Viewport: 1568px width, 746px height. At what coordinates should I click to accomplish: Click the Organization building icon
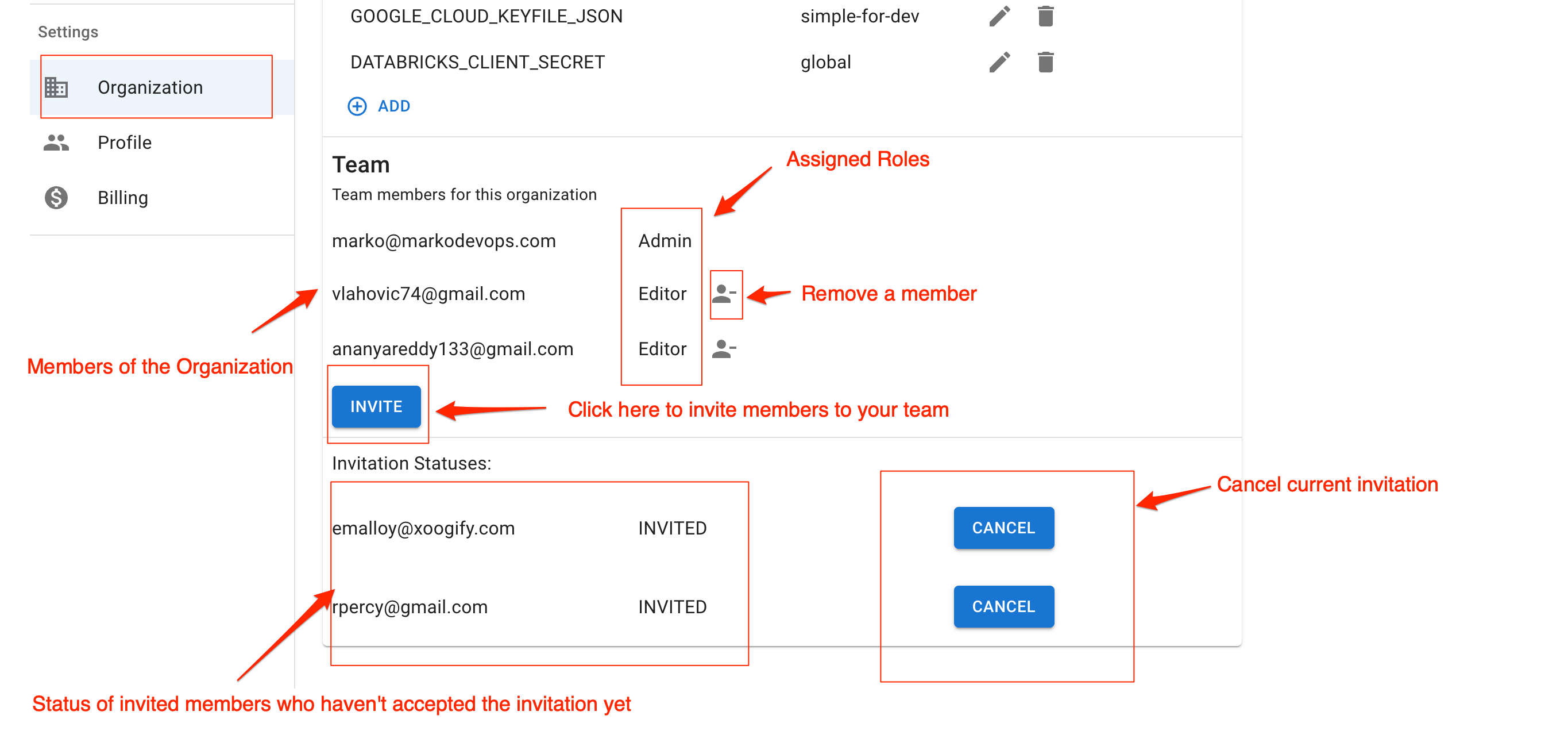pos(56,88)
